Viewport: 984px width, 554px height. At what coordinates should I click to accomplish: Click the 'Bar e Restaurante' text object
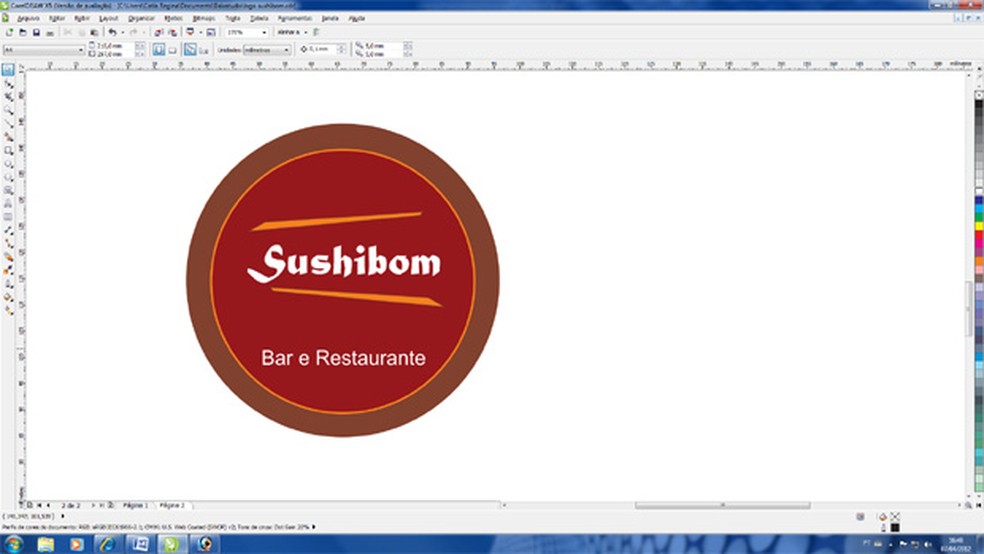343,358
